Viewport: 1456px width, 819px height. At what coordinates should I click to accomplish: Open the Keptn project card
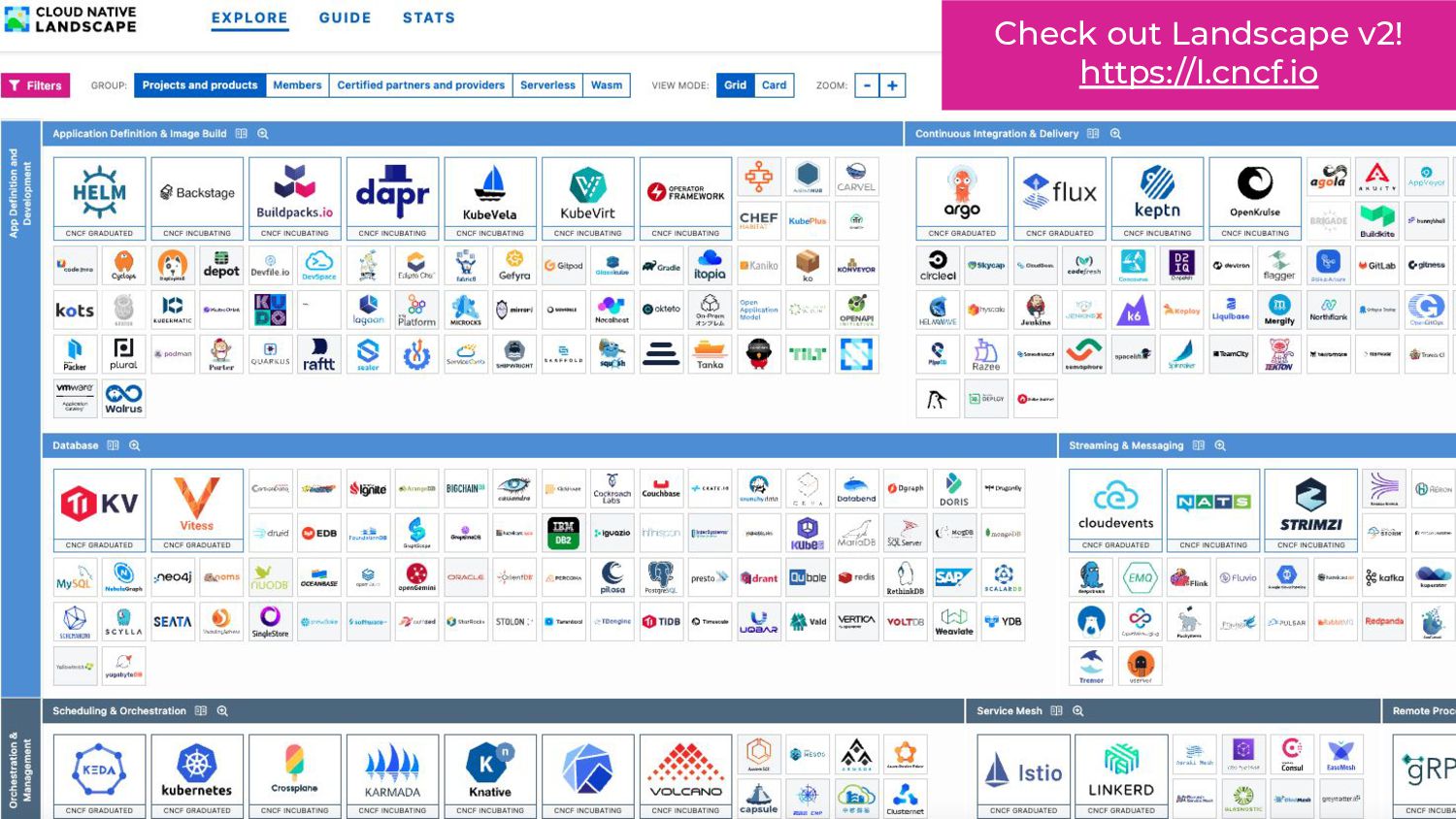[x=1157, y=198]
